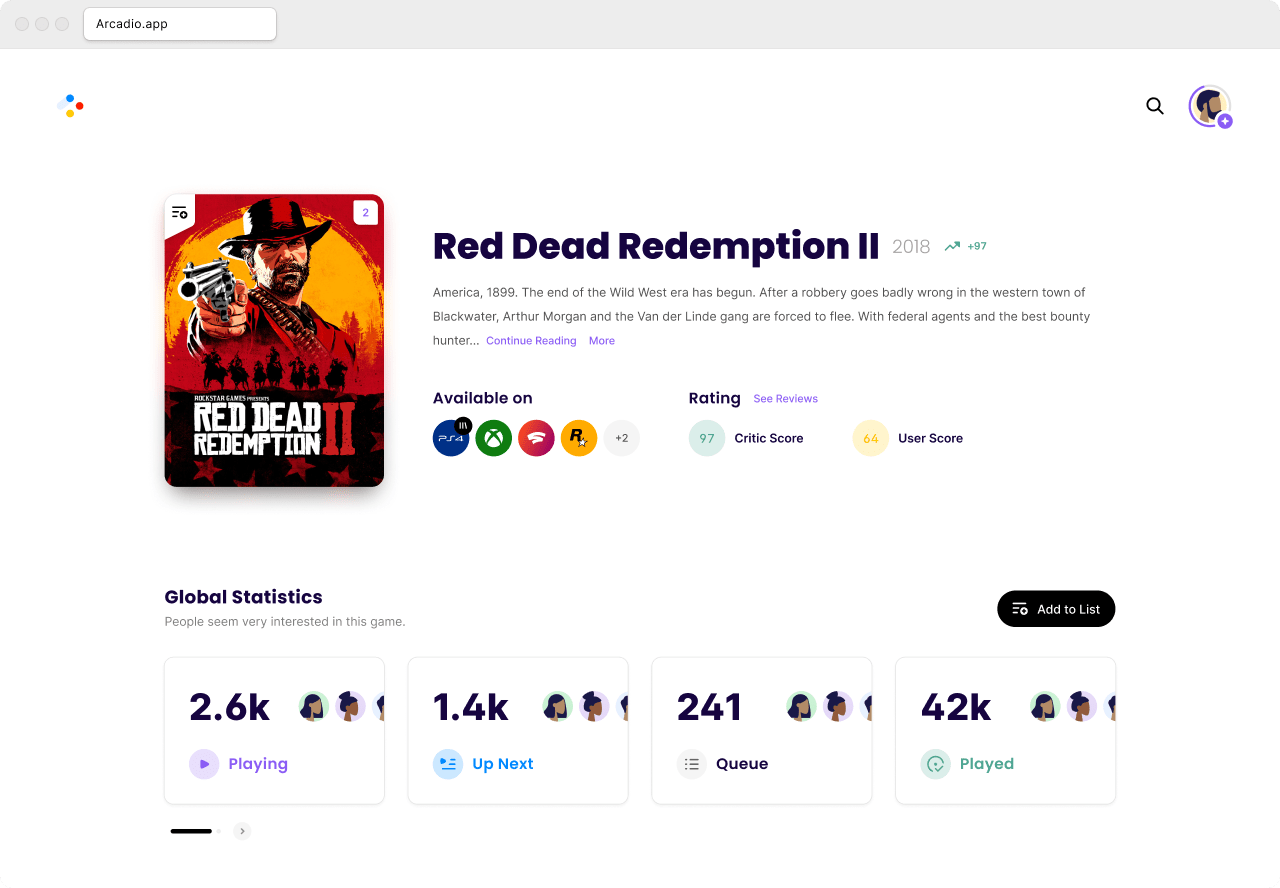Viewport: 1280px width, 888px height.
Task: Click the Played check icon
Action: point(935,764)
